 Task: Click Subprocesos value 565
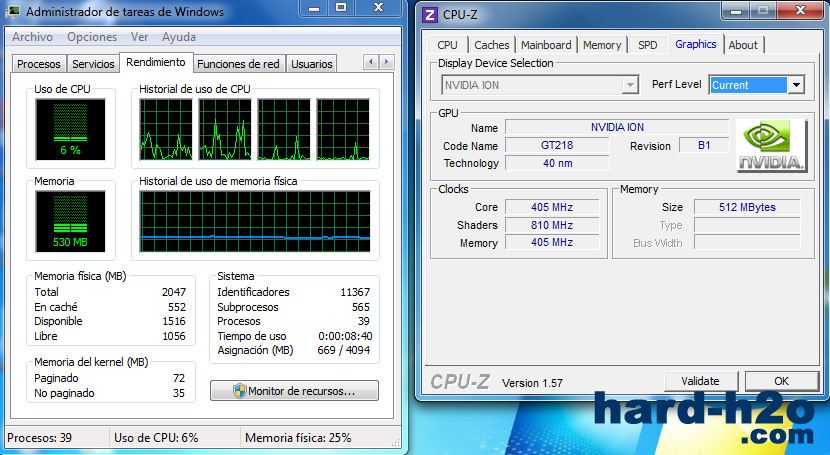[360, 307]
